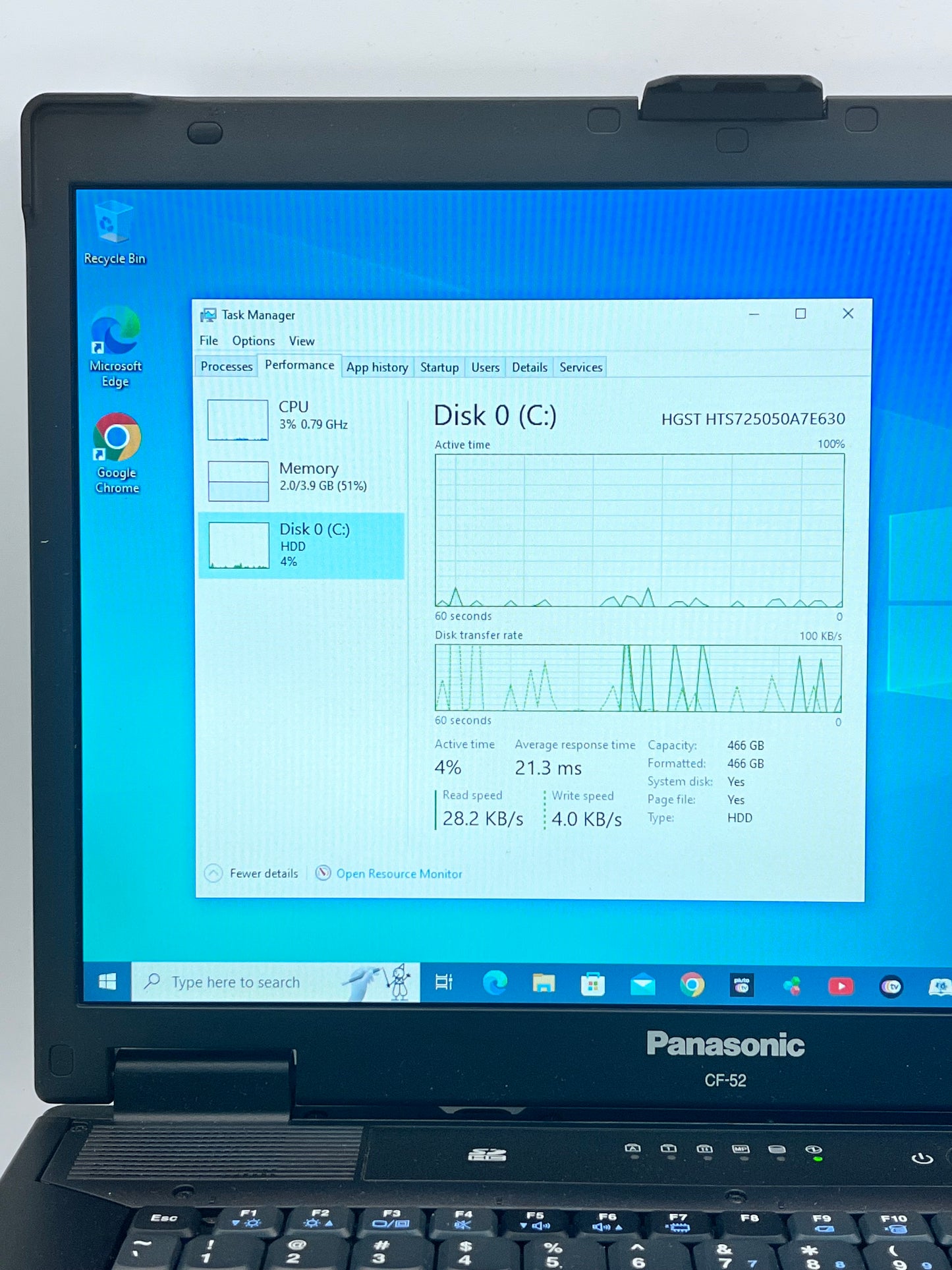The height and width of the screenshot is (1270, 952).
Task: Maximize the Task Manager window
Action: (x=800, y=314)
